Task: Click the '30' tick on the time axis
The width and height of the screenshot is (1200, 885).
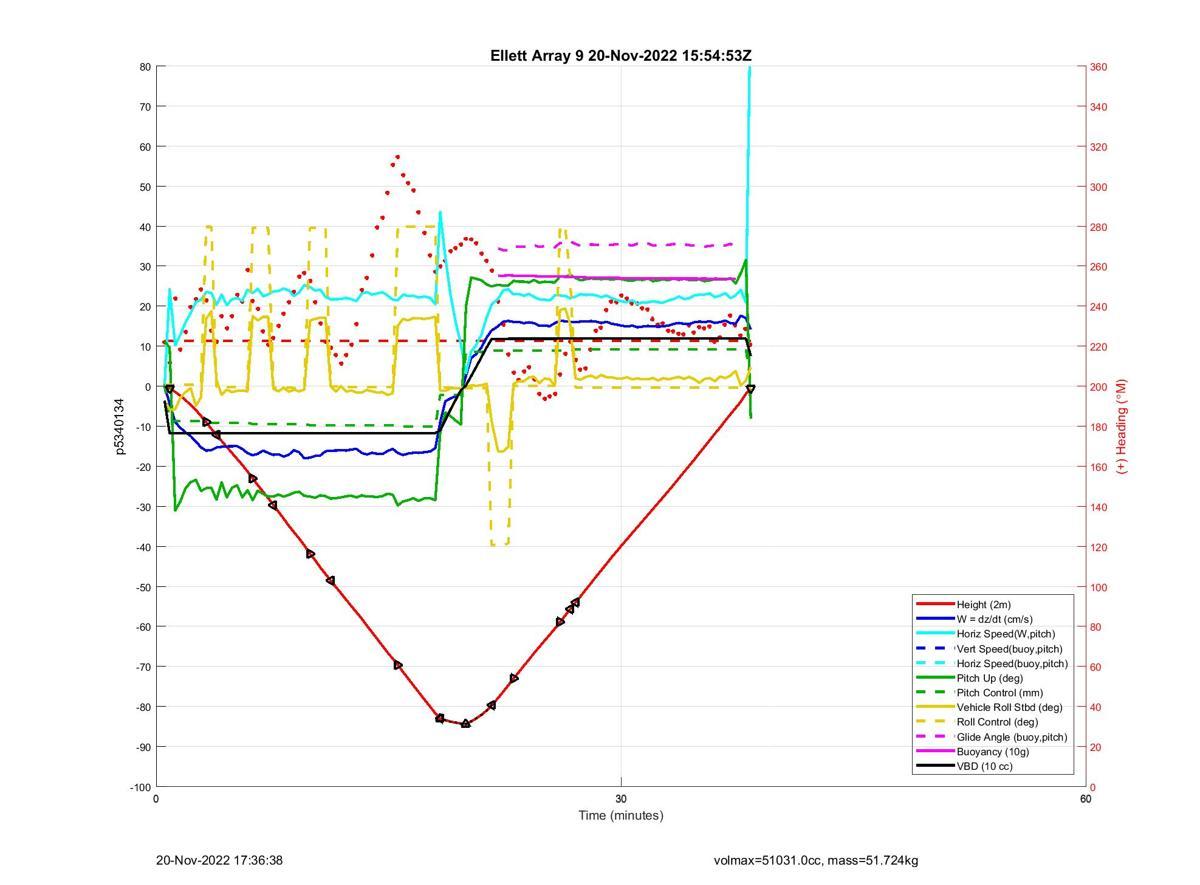Action: [x=621, y=798]
